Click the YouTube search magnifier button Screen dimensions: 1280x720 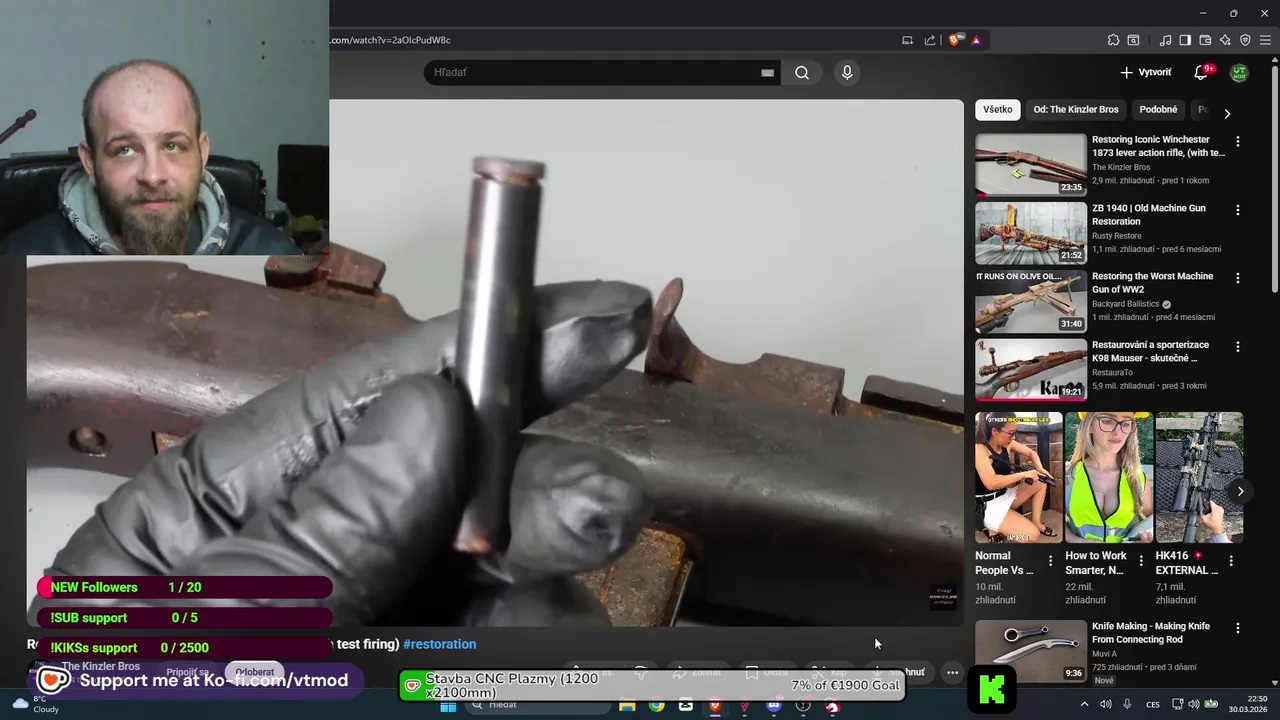[802, 73]
